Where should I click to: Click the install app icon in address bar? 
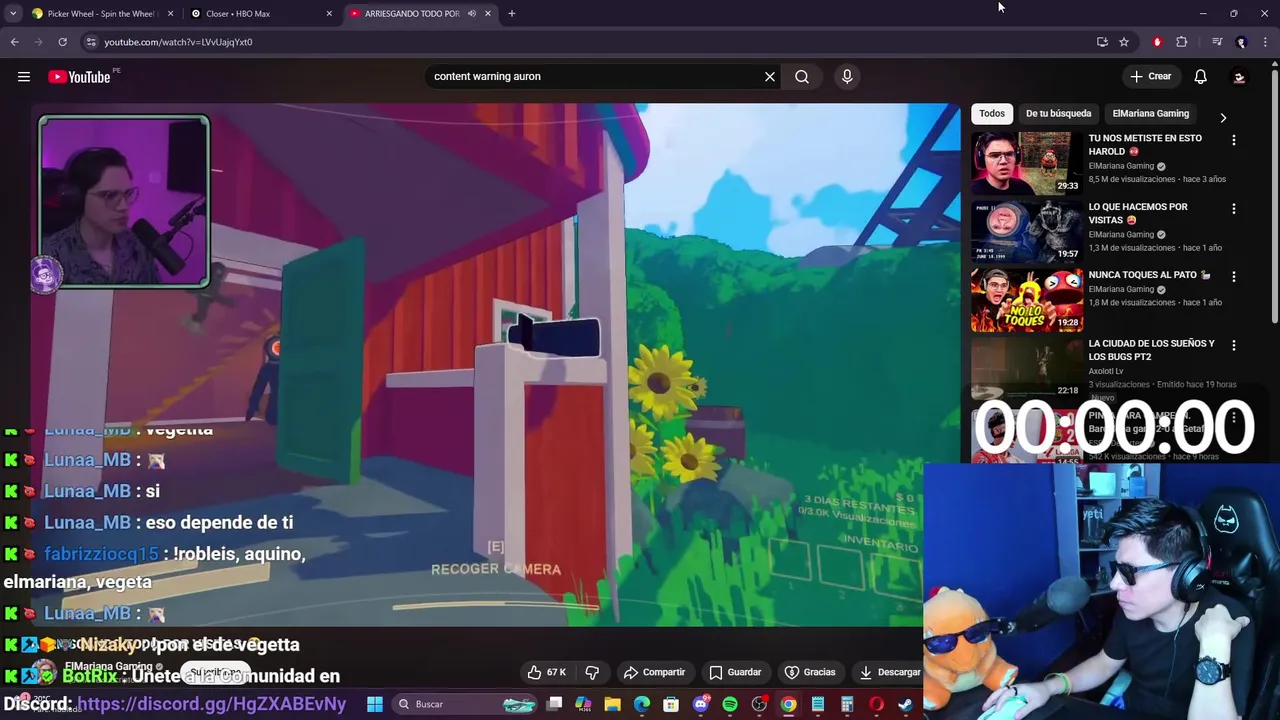(x=1102, y=42)
